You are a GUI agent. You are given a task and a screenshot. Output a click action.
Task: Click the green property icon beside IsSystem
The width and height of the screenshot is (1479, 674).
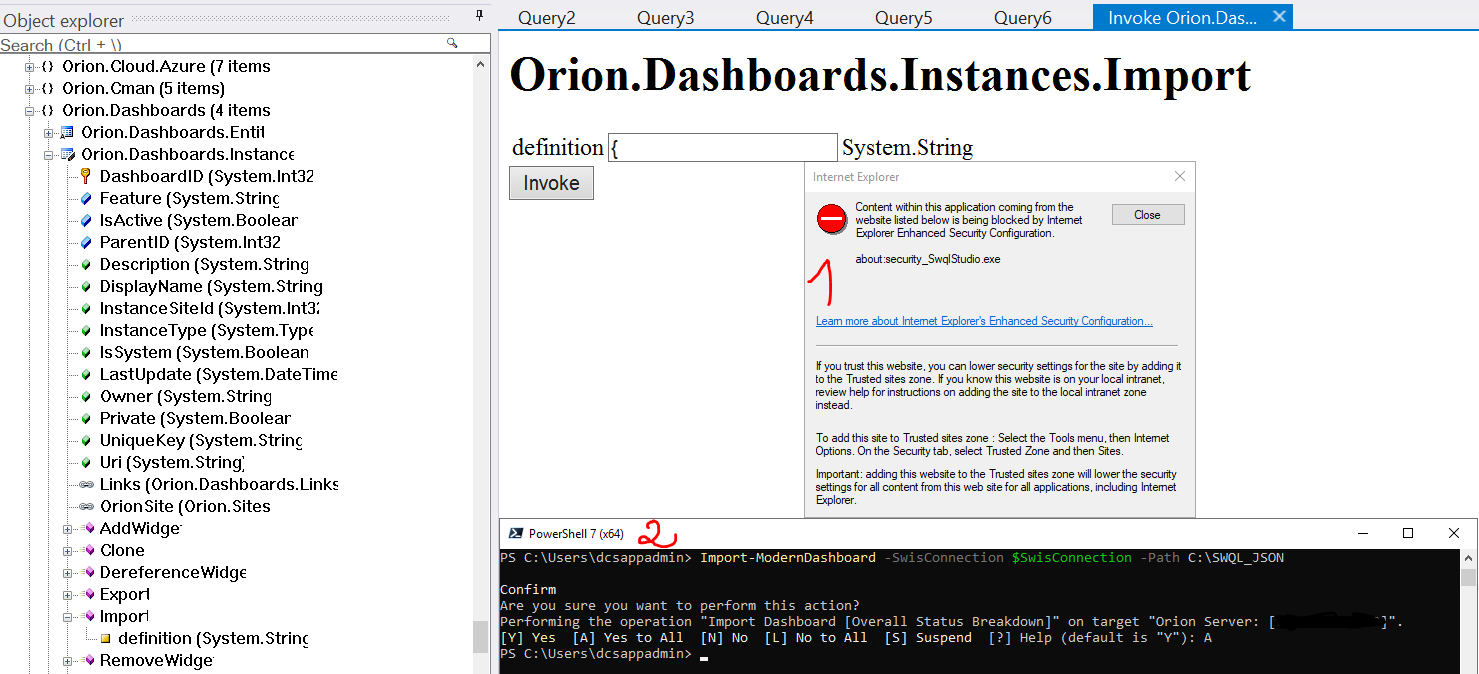click(86, 353)
